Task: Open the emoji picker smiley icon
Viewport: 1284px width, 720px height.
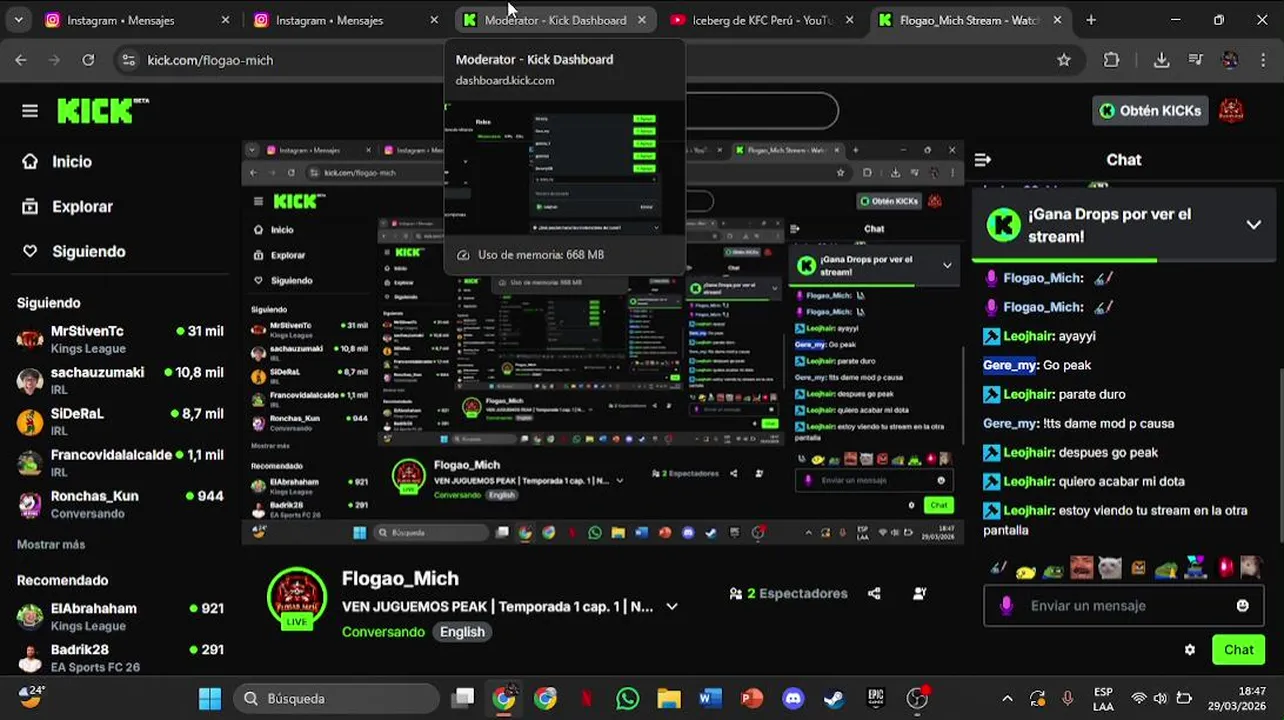Action: 1242,605
